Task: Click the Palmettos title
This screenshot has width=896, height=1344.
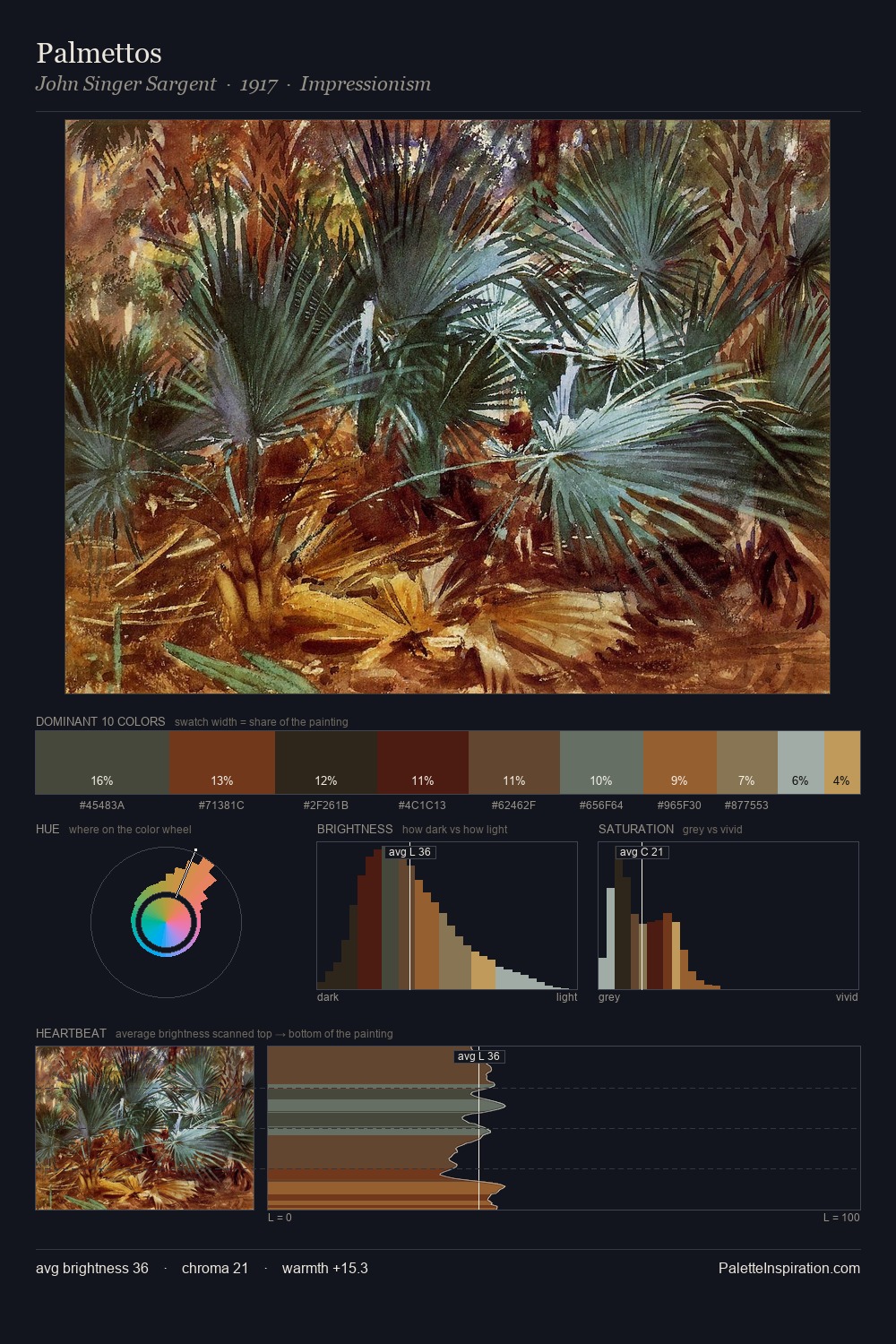Action: (x=99, y=53)
